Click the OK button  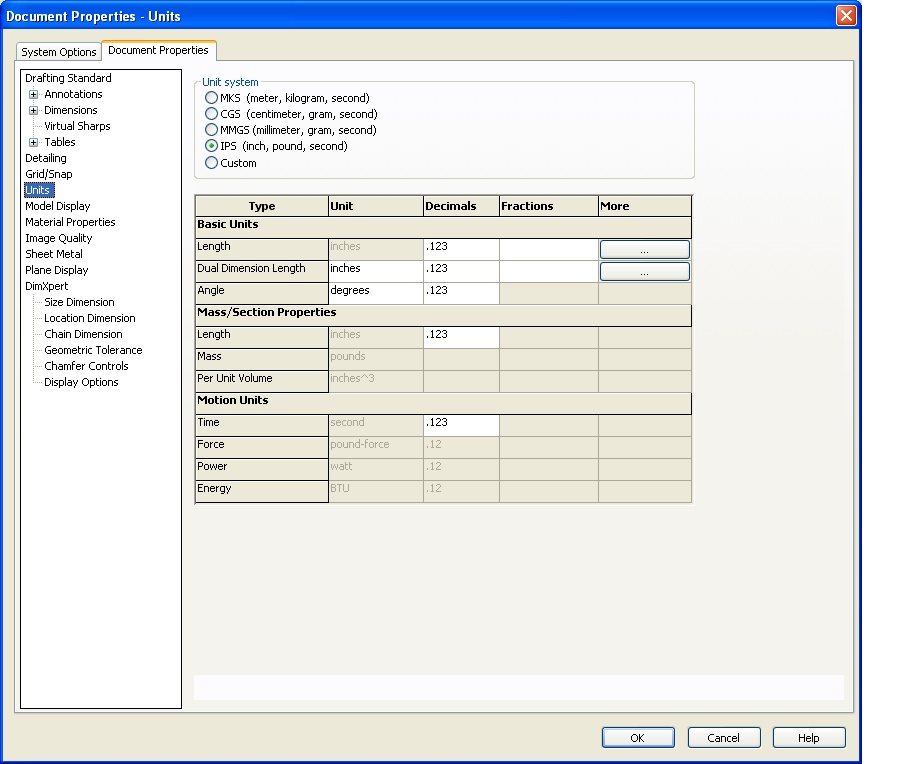[x=638, y=737]
